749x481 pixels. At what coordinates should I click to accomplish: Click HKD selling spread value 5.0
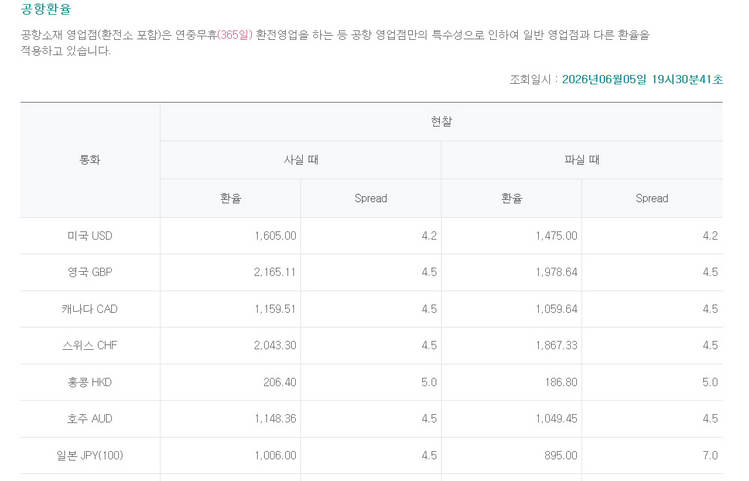[x=710, y=382]
